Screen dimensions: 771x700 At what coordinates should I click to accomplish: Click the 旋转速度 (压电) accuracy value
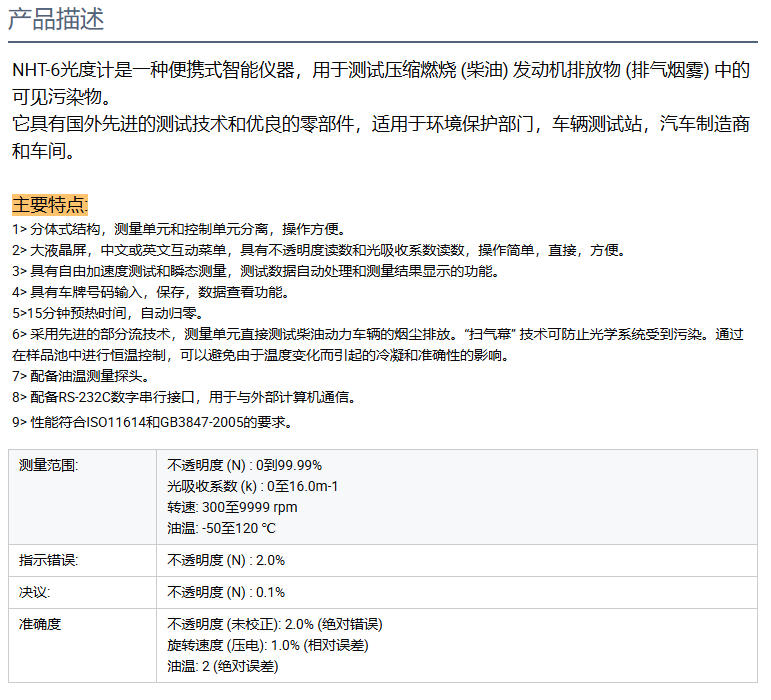point(267,645)
